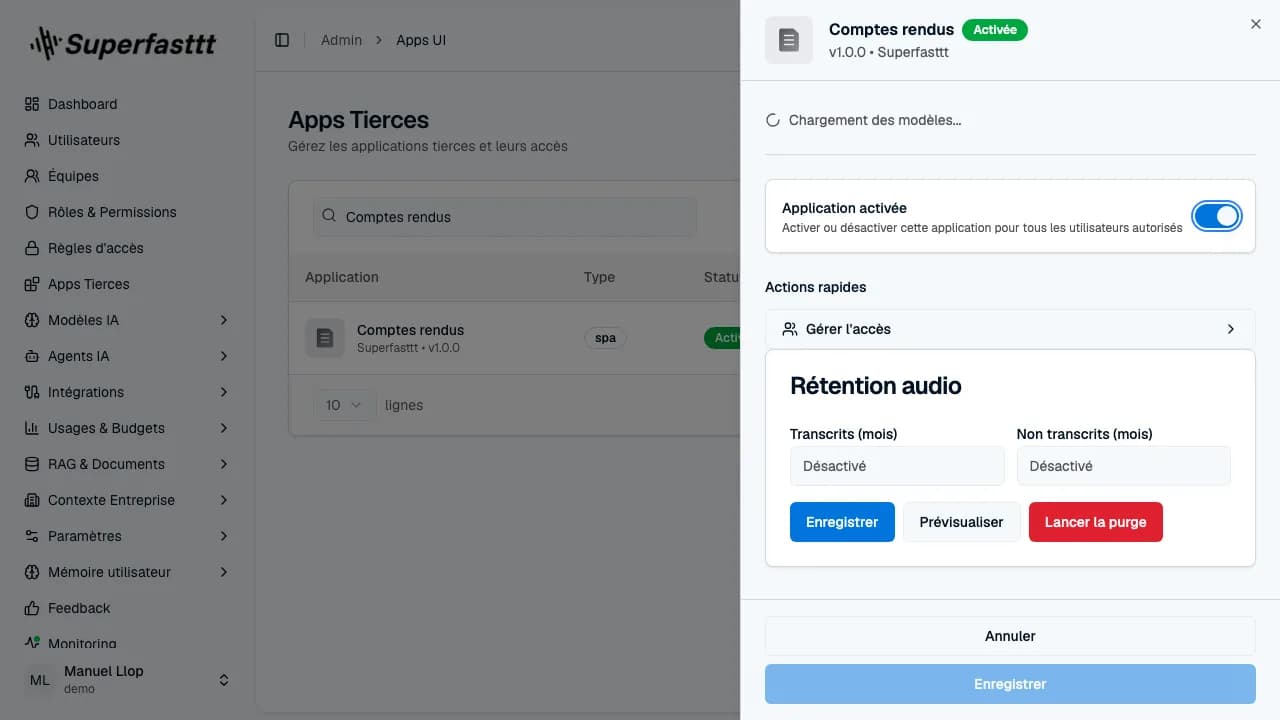The image size is (1280, 720).
Task: Click the Paramètres sliders icon
Action: [32, 536]
